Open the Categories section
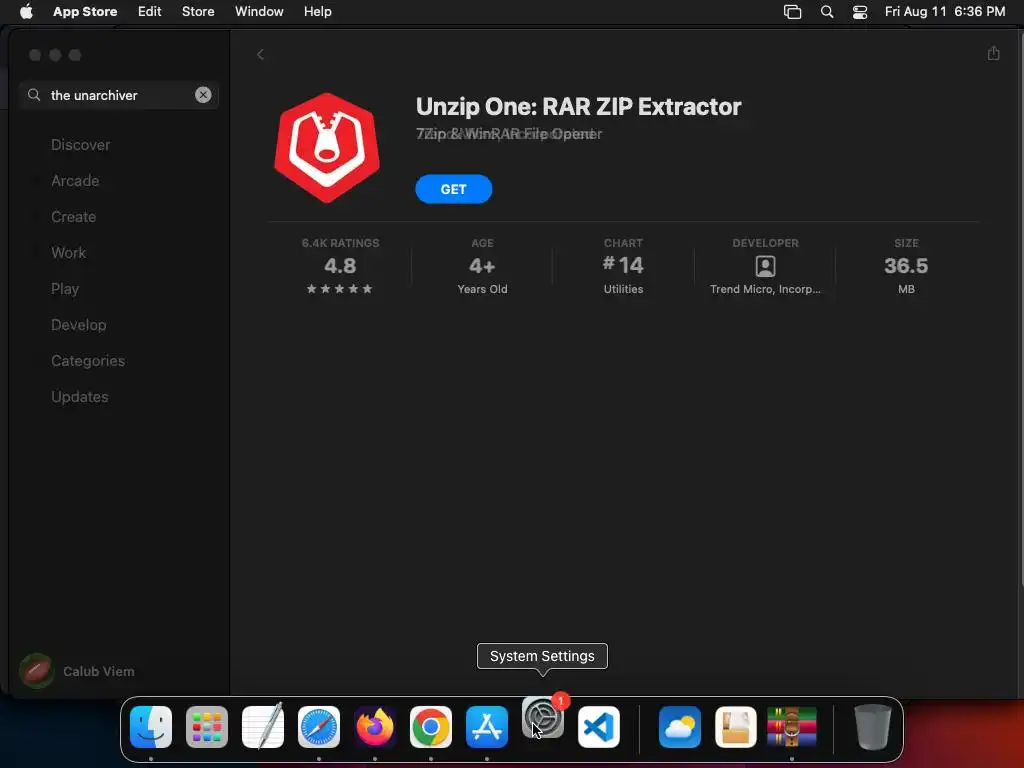Image resolution: width=1024 pixels, height=768 pixels. point(88,360)
